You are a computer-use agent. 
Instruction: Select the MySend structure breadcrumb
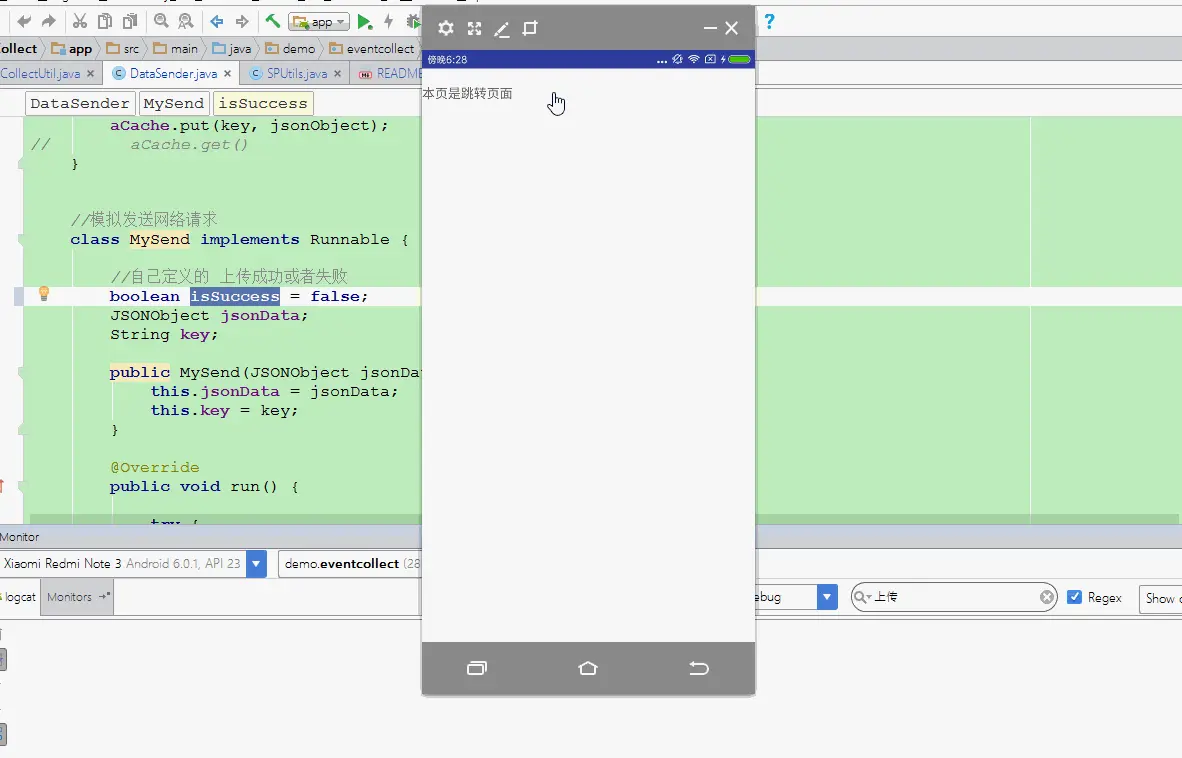point(173,103)
